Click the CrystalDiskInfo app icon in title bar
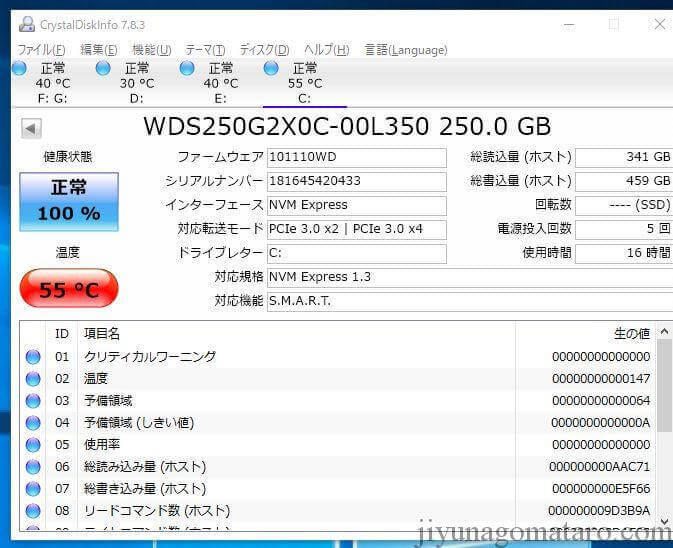This screenshot has width=673, height=548. [26, 24]
